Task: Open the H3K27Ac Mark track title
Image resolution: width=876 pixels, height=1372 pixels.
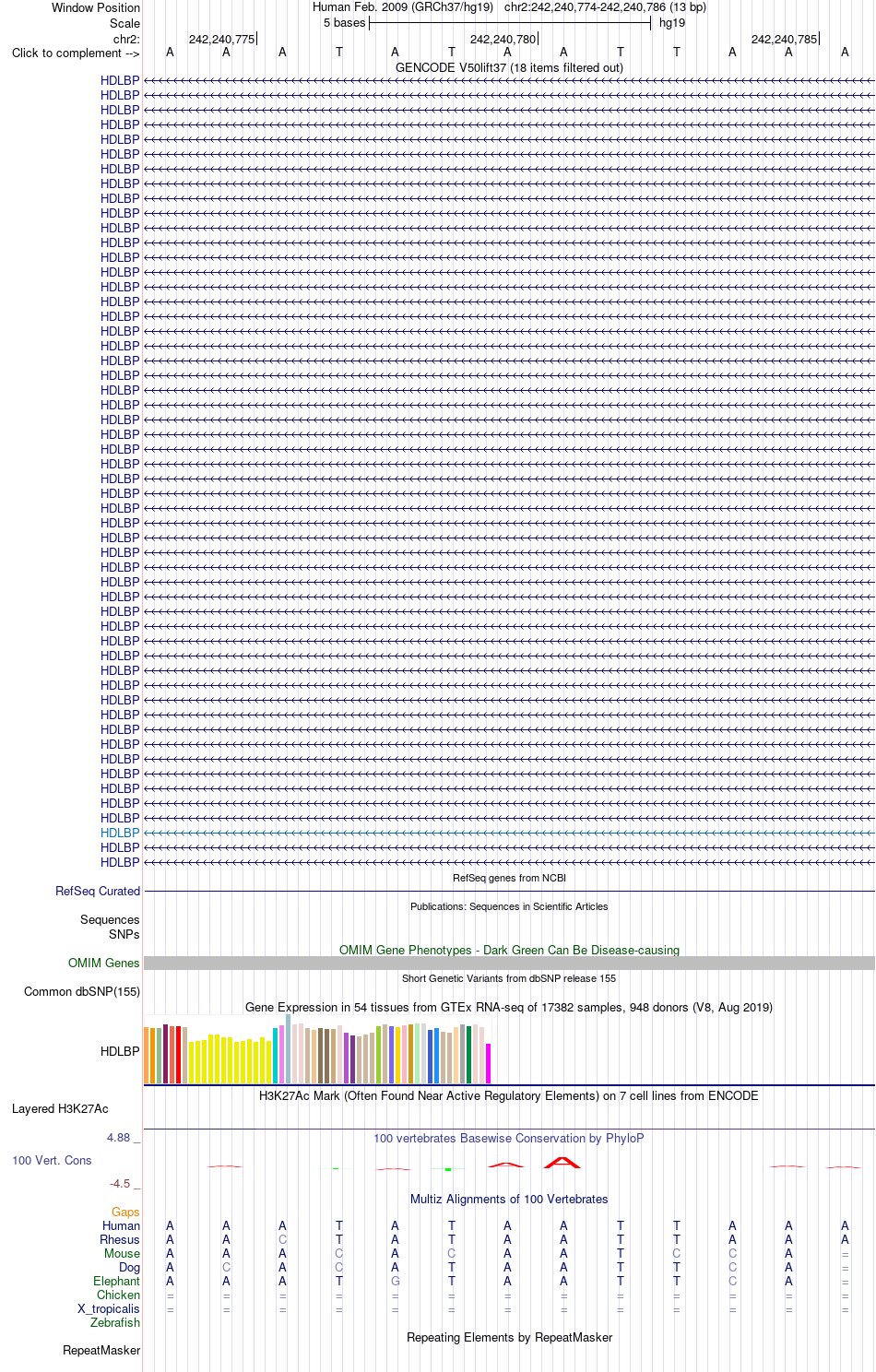Action: [509, 1095]
